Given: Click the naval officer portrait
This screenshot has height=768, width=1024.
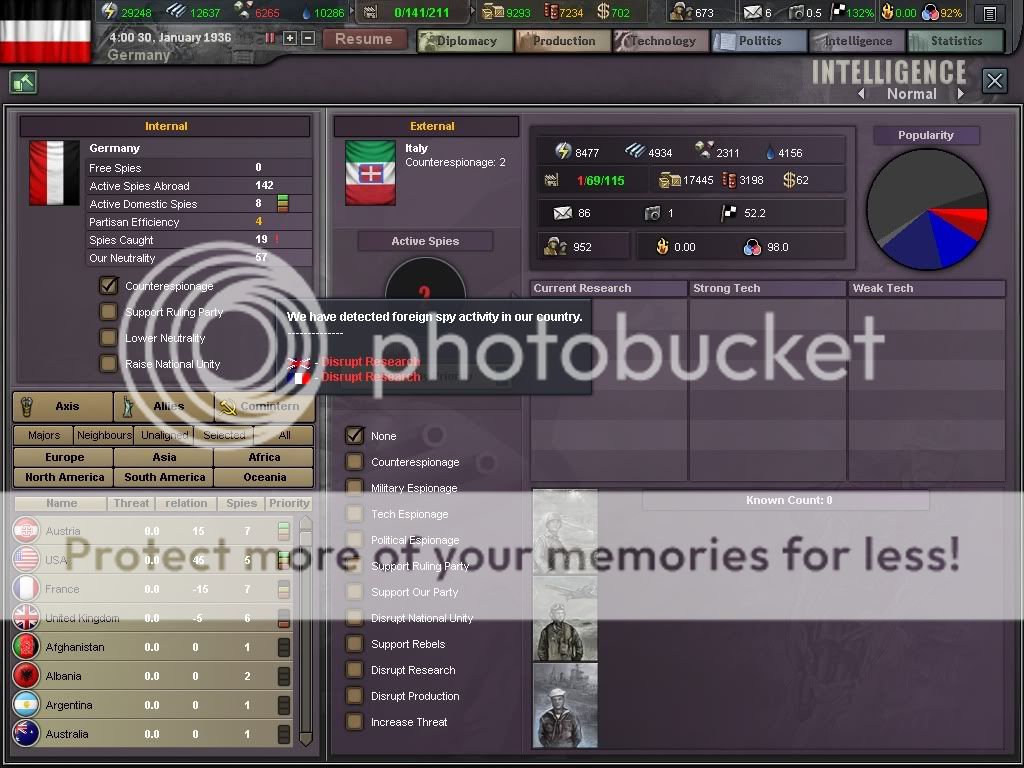Looking at the screenshot, I should (565, 705).
